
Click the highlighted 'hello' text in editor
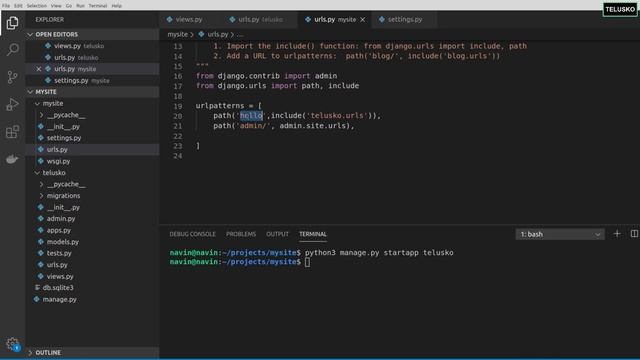(x=251, y=116)
